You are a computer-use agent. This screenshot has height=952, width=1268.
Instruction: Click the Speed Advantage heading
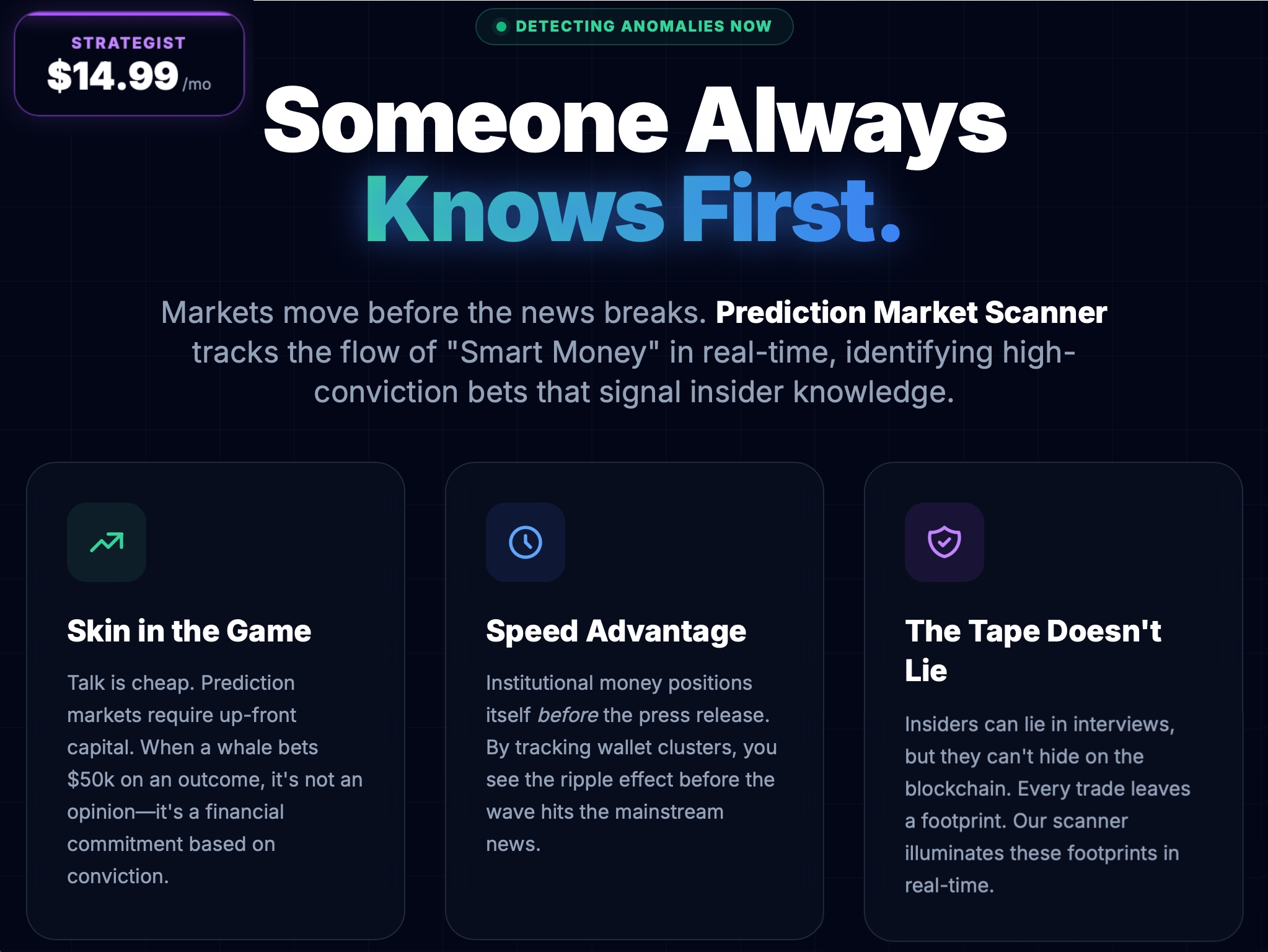coord(616,631)
